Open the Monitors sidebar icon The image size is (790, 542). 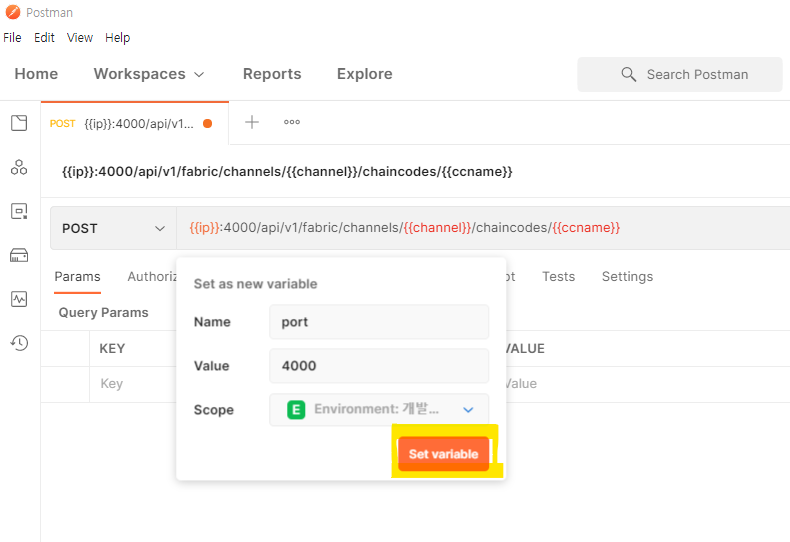19,299
